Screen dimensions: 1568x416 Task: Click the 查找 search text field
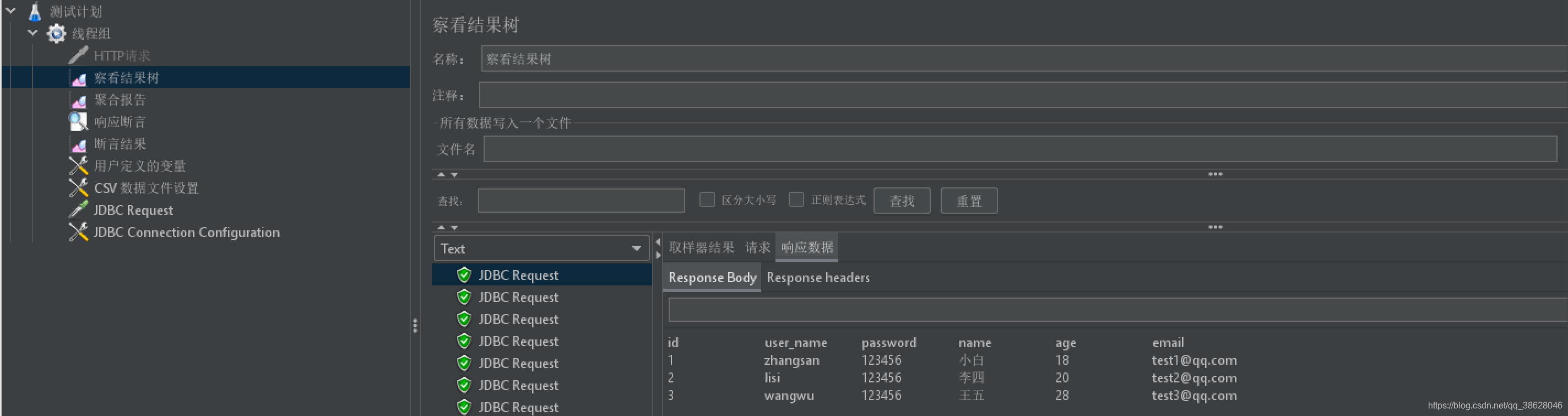click(x=581, y=201)
